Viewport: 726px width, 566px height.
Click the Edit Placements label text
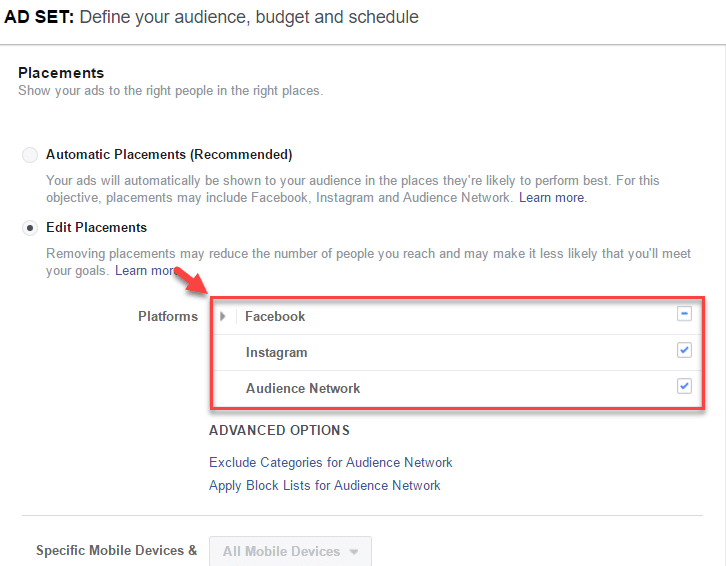[x=96, y=227]
